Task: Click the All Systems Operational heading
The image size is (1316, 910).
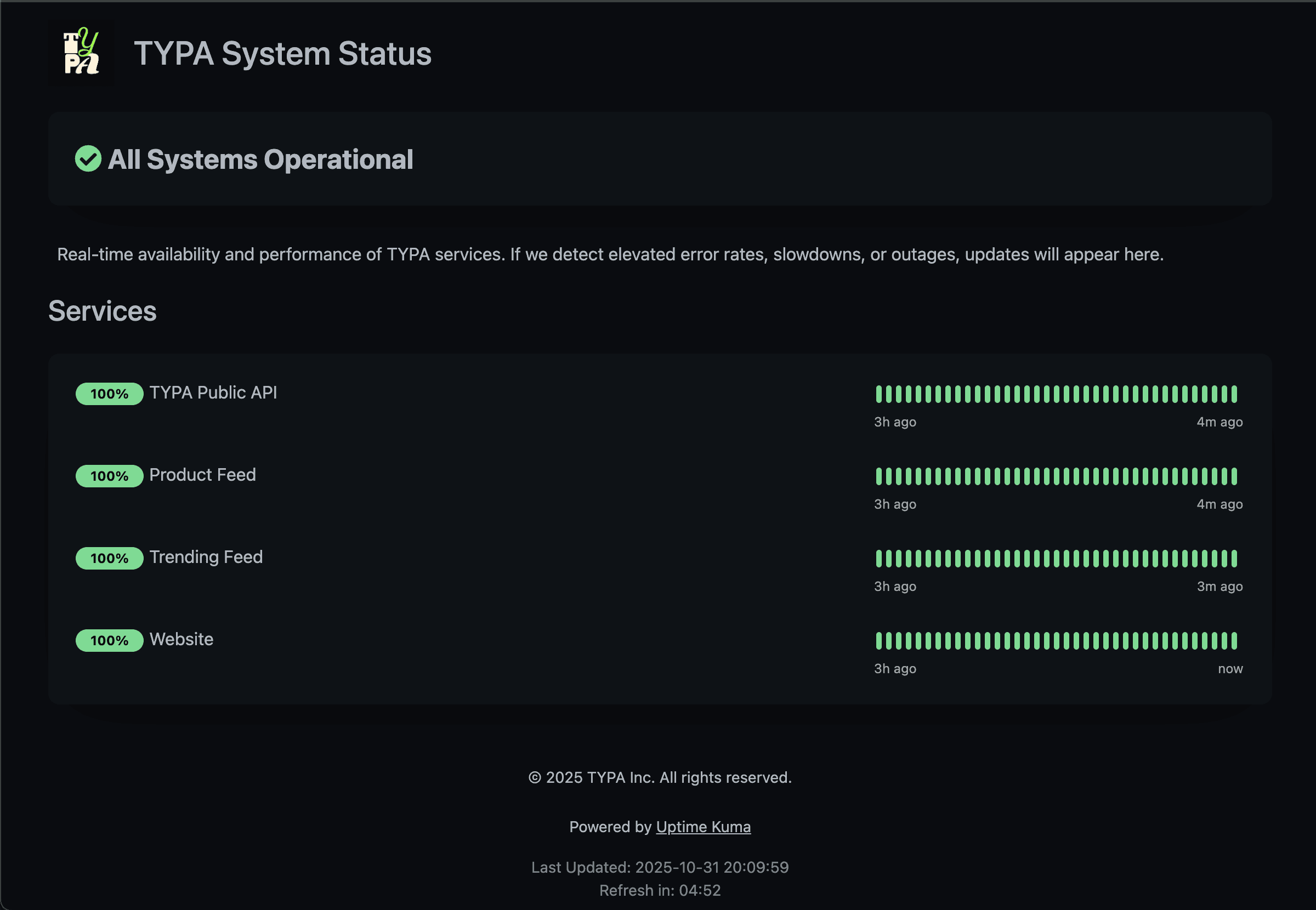Action: tap(260, 160)
